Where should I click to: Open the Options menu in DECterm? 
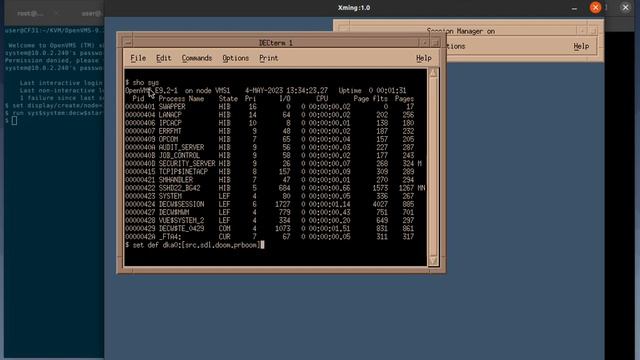tap(236, 58)
